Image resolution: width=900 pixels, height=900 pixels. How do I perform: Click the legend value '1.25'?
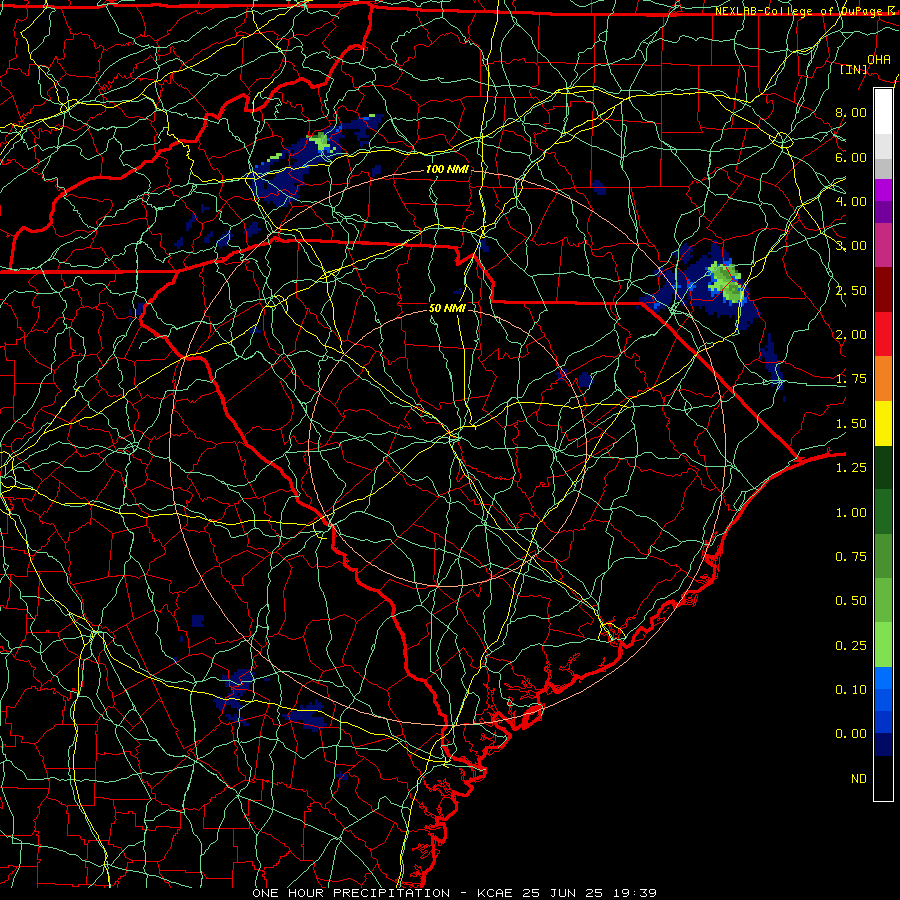click(x=851, y=468)
